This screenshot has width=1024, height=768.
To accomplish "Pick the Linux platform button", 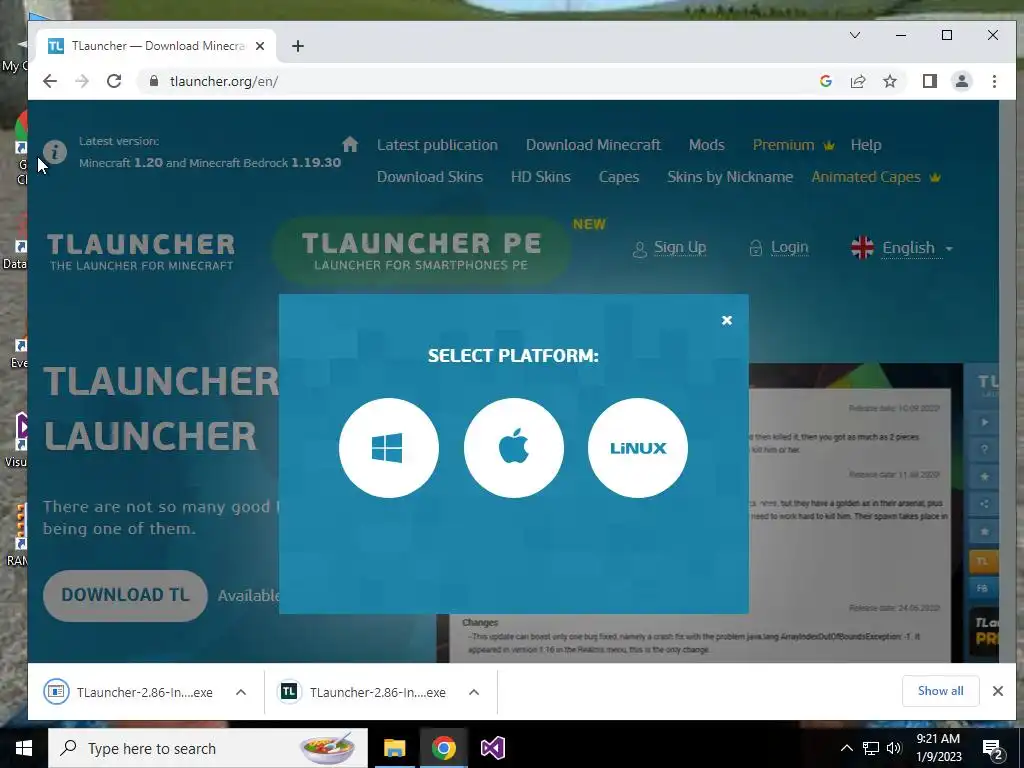I will 638,448.
